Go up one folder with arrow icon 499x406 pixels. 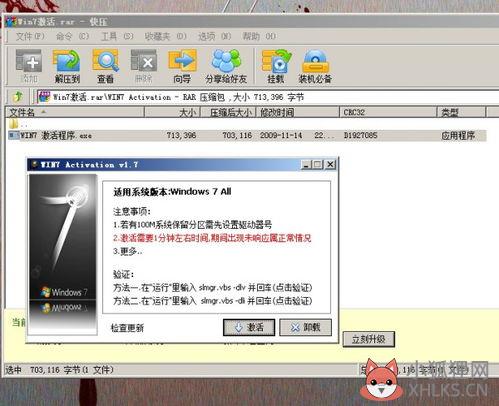(x=18, y=97)
